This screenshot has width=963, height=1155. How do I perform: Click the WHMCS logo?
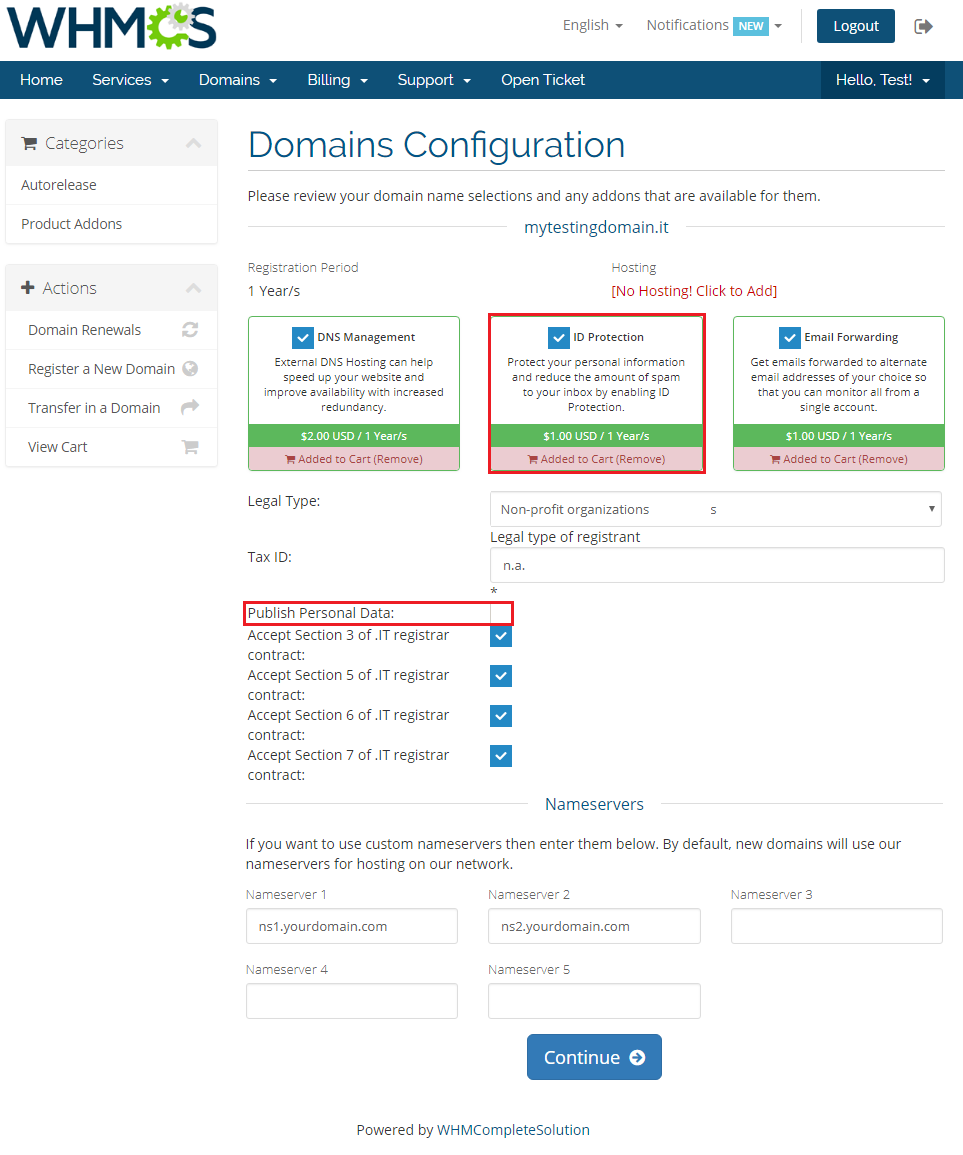coord(111,27)
